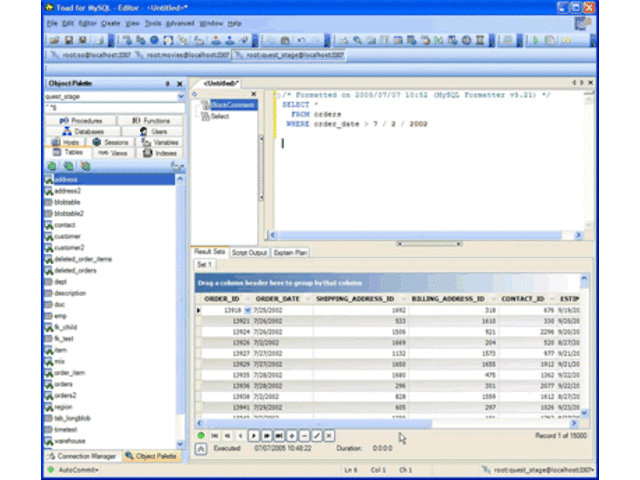This screenshot has width=640, height=480.
Task: Open the Advanced menu
Action: point(180,22)
